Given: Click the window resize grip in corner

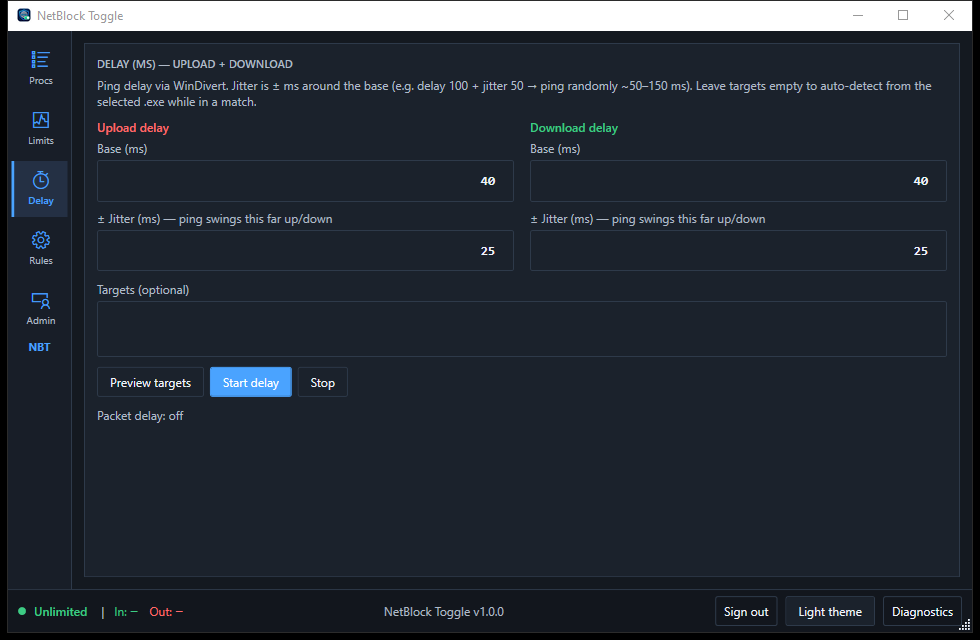Looking at the screenshot, I should [965, 625].
